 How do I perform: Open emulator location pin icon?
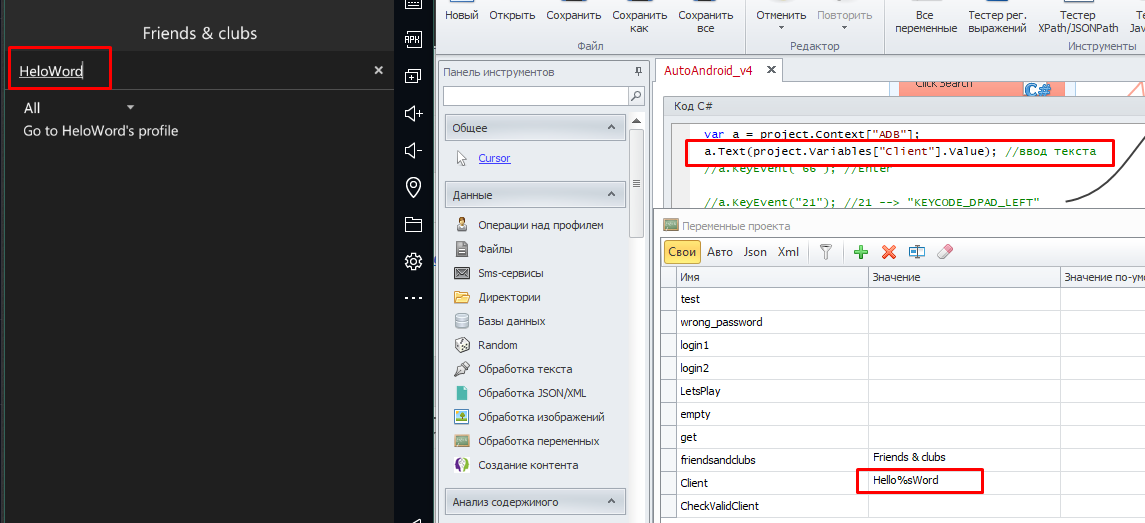click(413, 187)
